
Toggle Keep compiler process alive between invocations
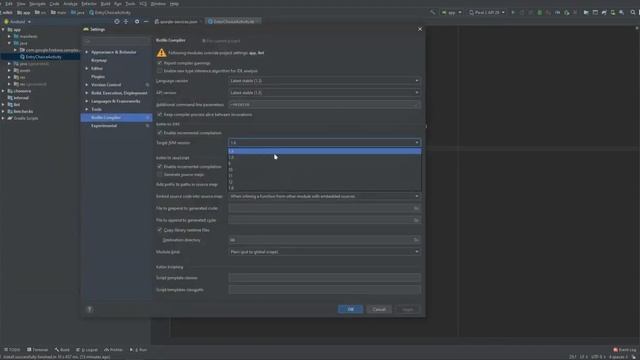tap(160, 115)
